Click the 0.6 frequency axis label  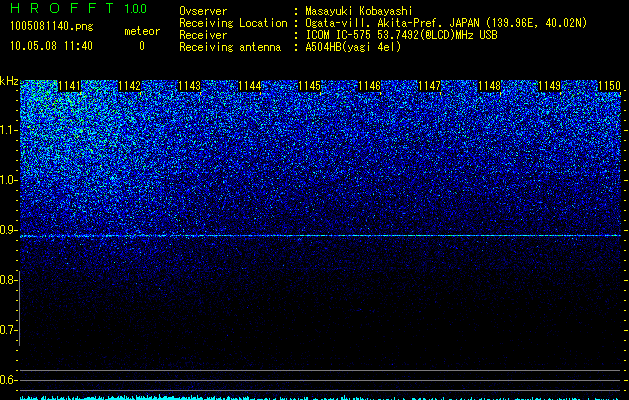click(x=8, y=380)
